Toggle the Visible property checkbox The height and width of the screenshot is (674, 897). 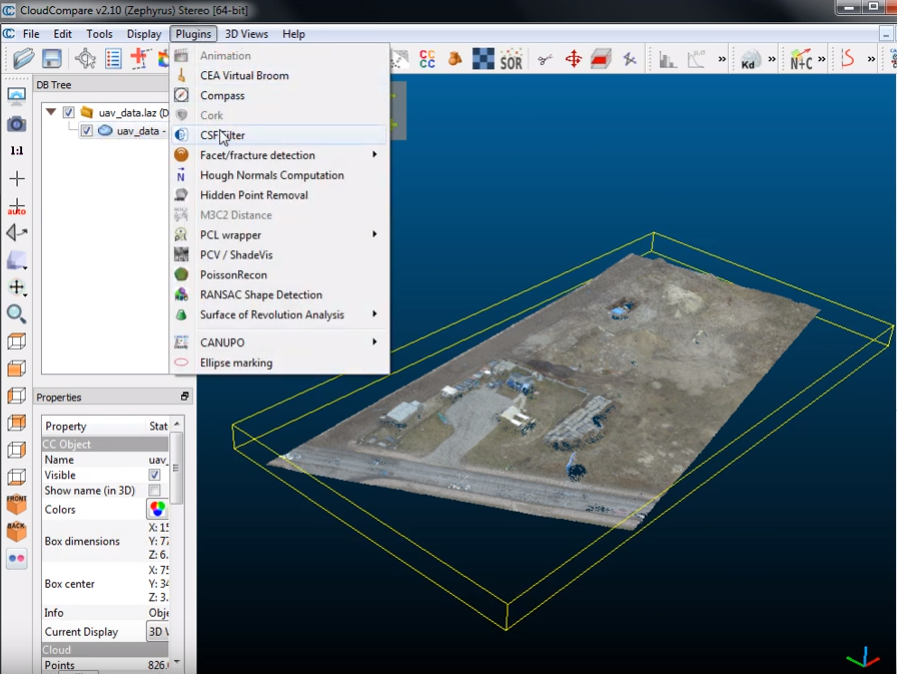pos(154,475)
